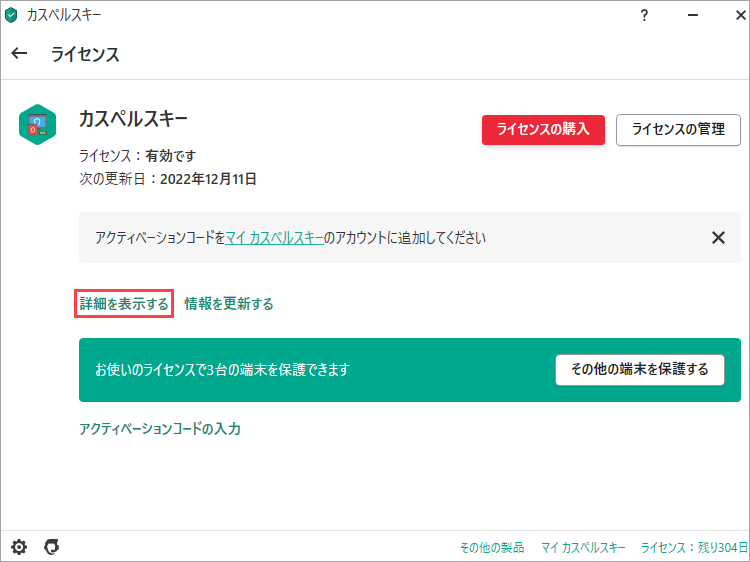Click the Kaspersky hexagon product icon

37,124
